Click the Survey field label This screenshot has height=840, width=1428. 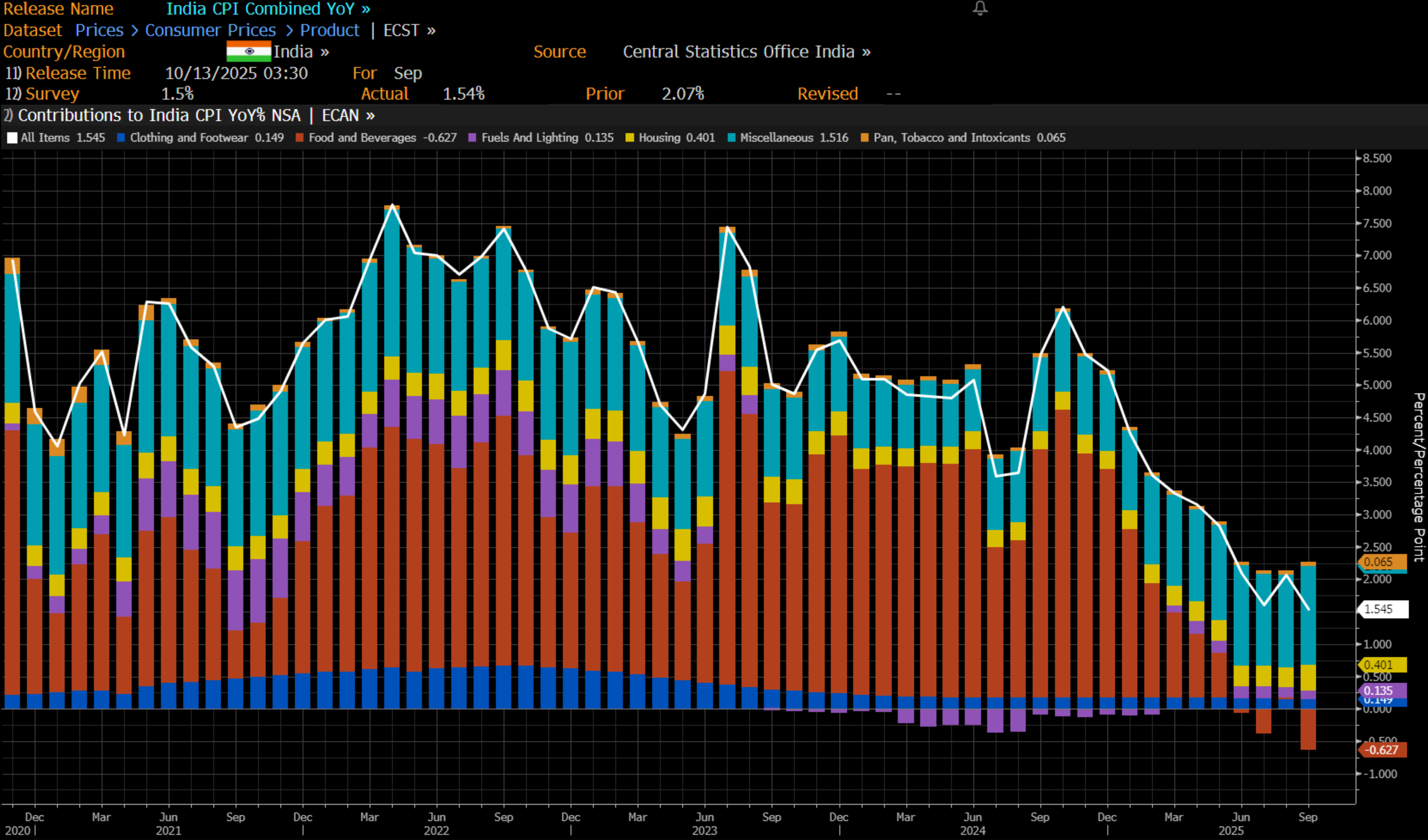(52, 94)
